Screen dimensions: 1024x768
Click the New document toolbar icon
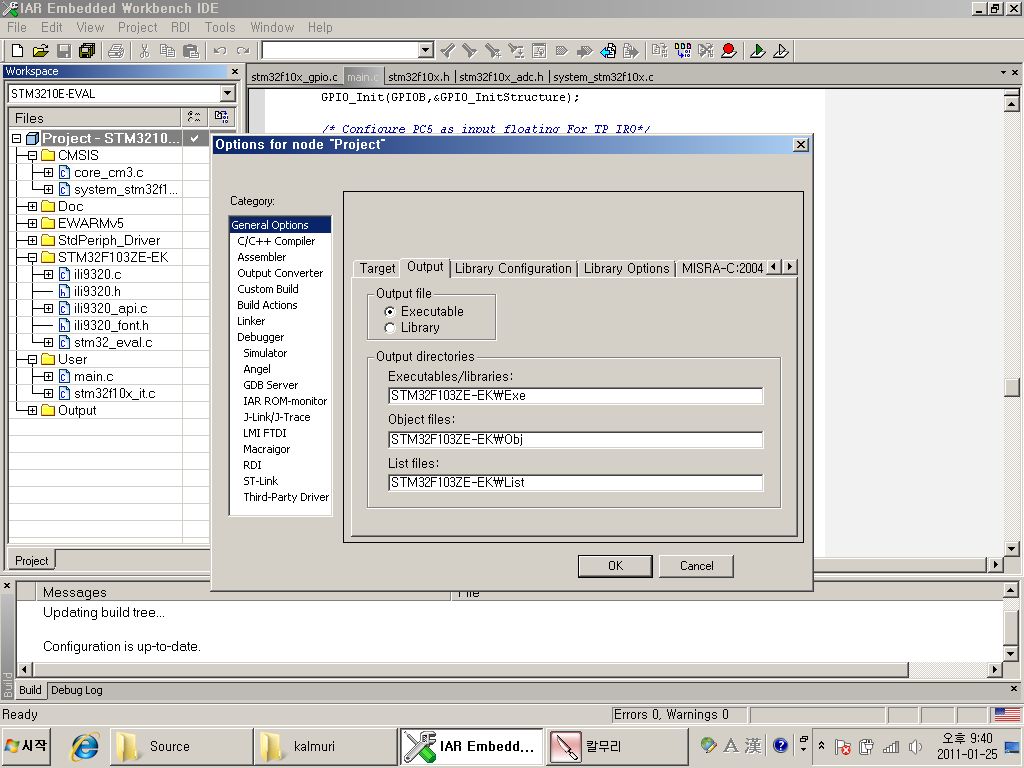tap(18, 50)
